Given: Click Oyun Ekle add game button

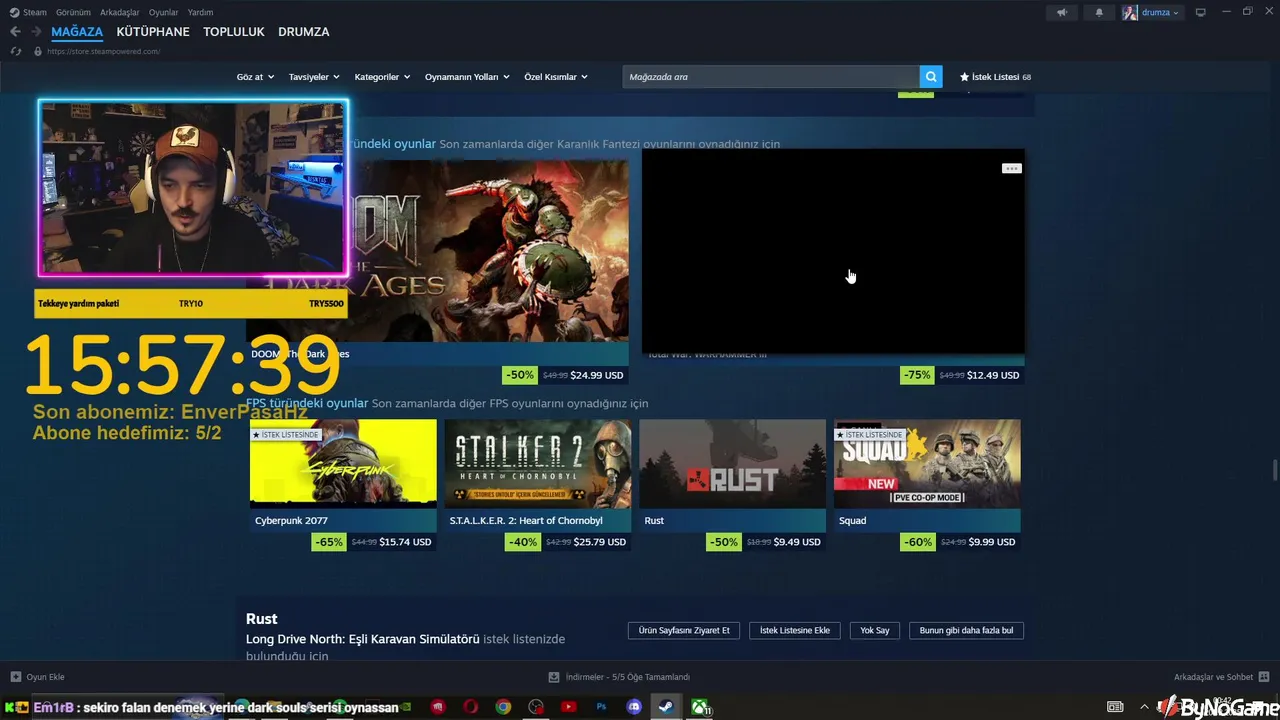Looking at the screenshot, I should click(x=38, y=677).
